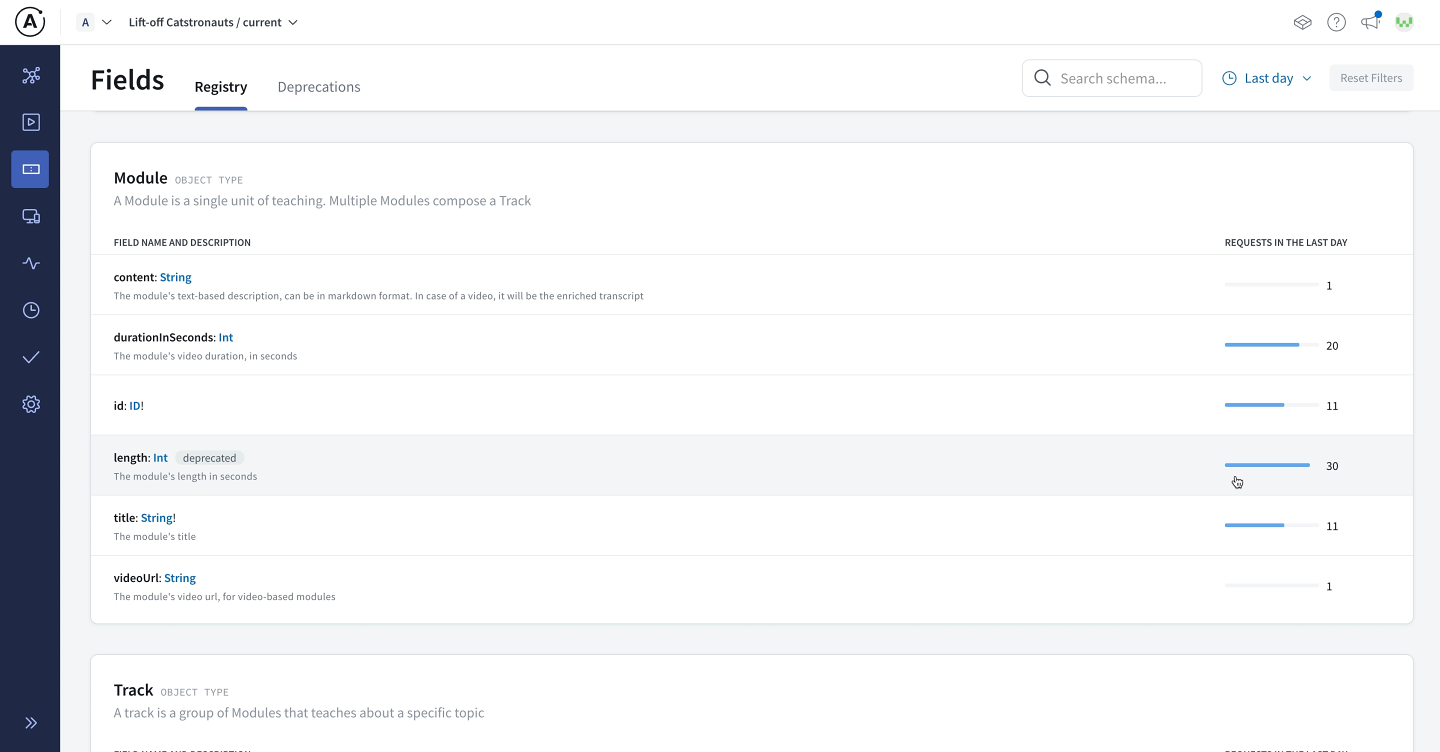Open the Checks checkmark sidebar icon
1440x752 pixels.
click(x=31, y=357)
